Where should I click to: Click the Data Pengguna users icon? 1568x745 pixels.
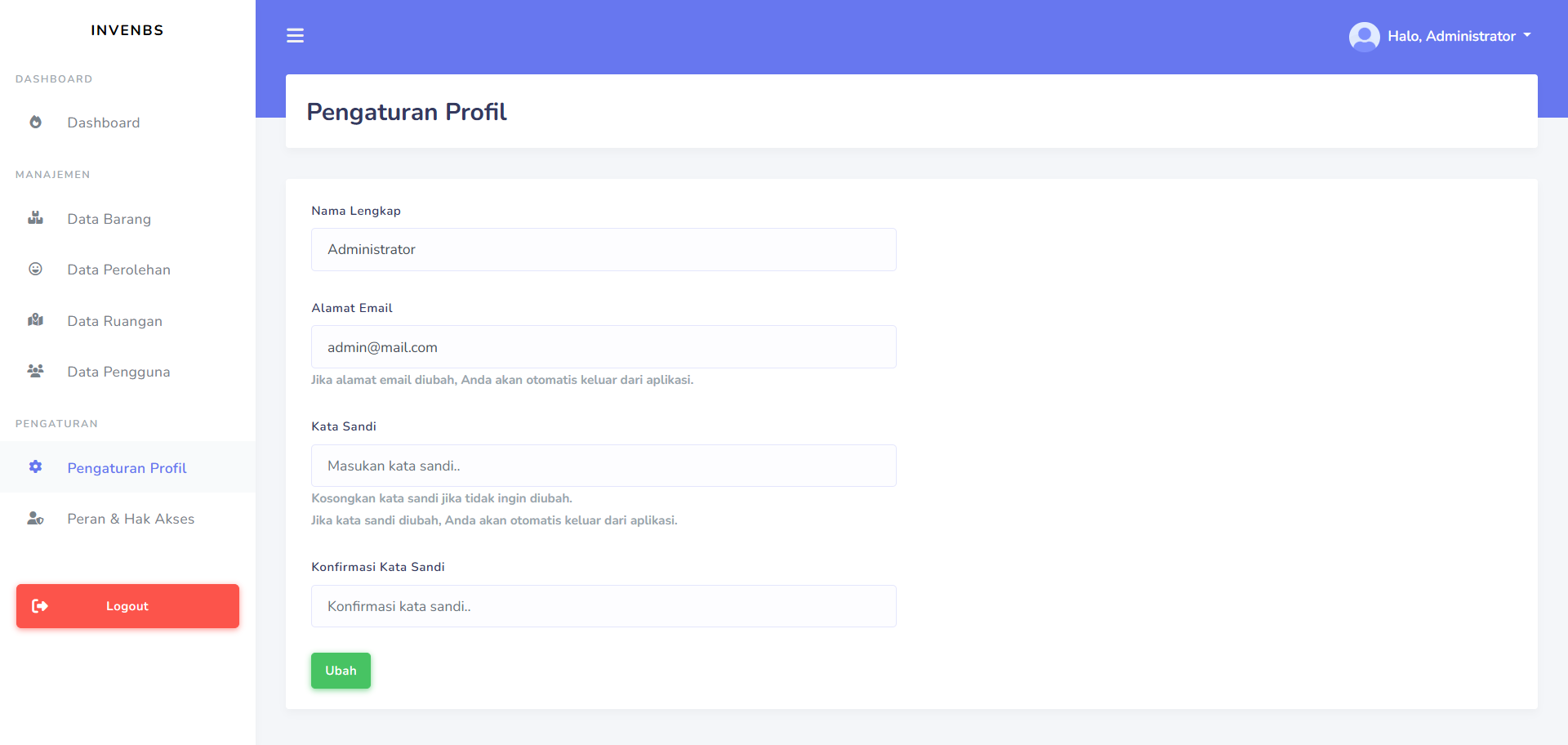(x=35, y=371)
